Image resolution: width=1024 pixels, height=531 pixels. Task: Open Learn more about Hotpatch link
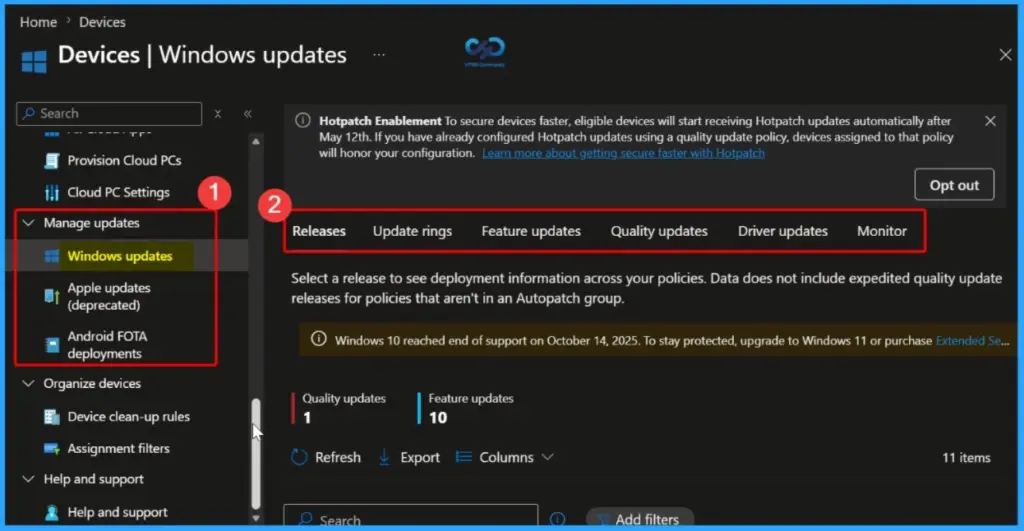pos(623,153)
